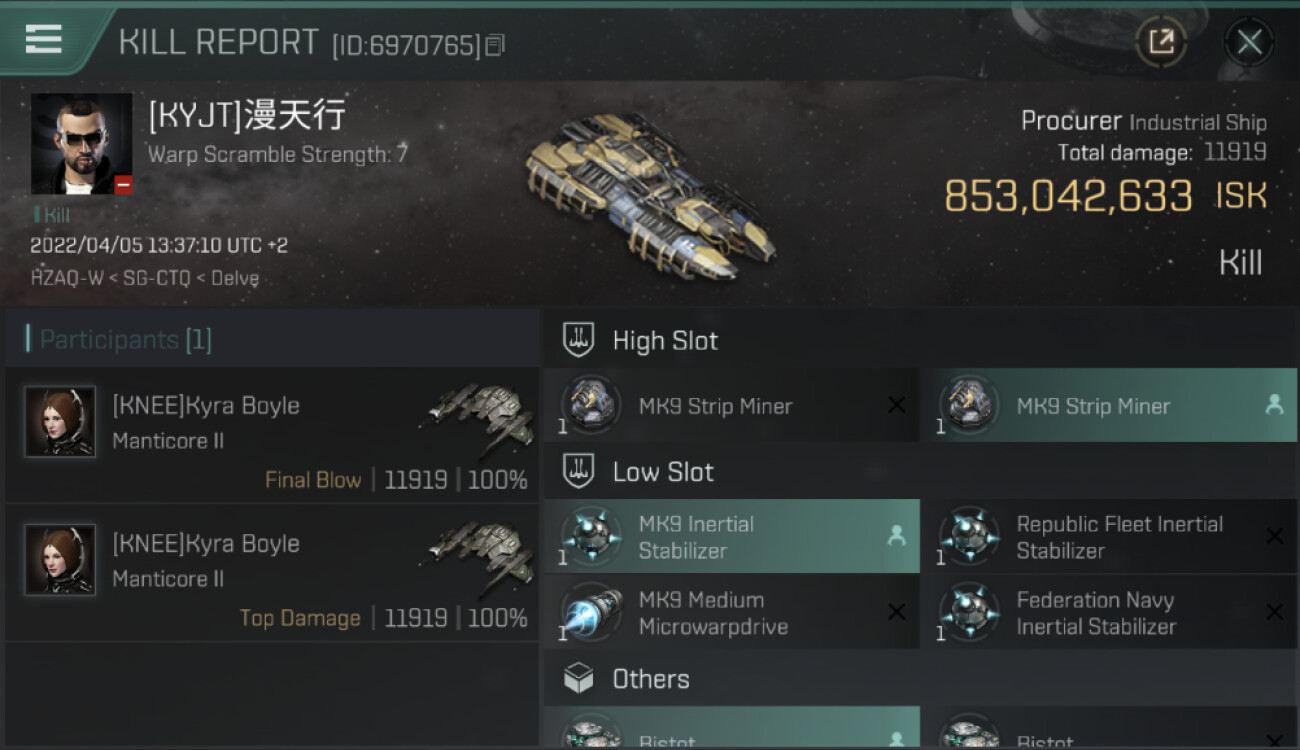
Task: Select the Republic Fleet Inertial Stabilizer
Action: (x=1109, y=536)
